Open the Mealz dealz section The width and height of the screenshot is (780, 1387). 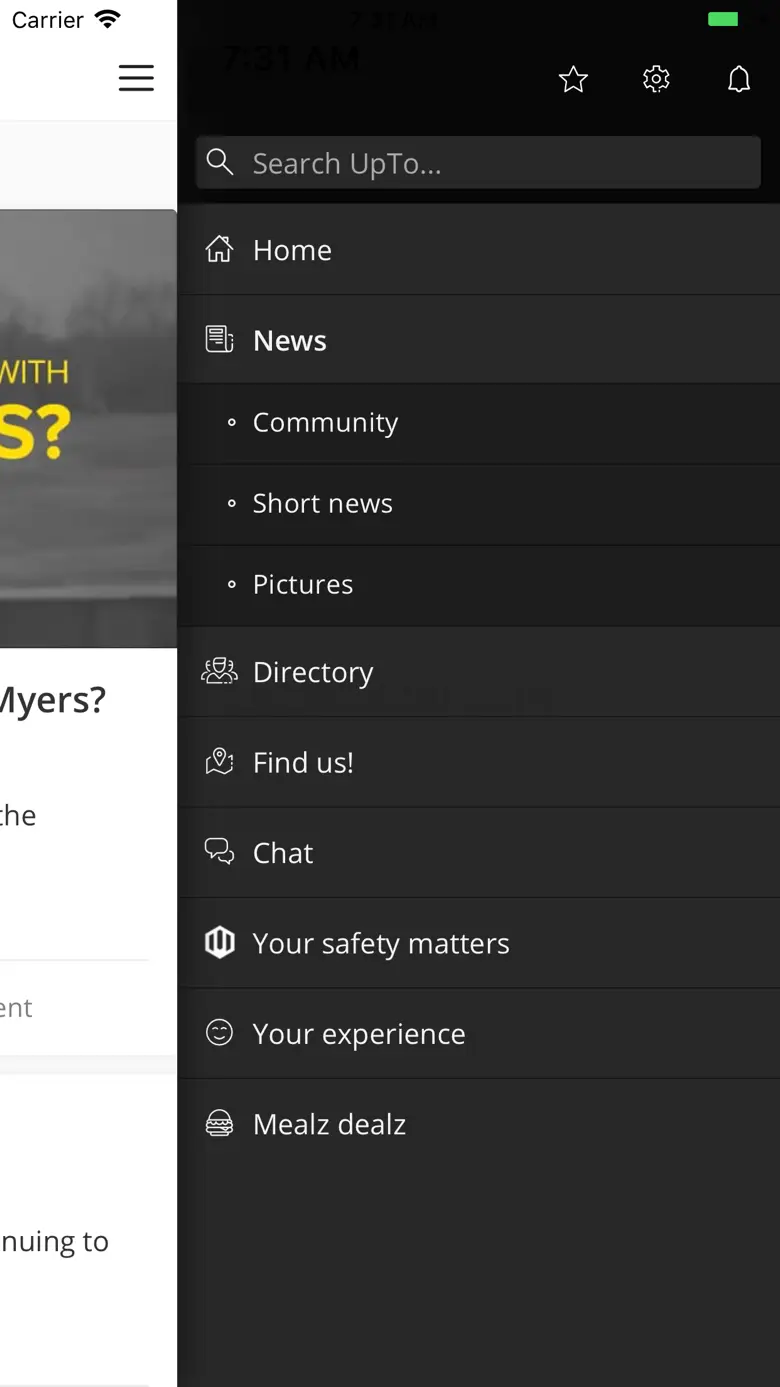(329, 1124)
